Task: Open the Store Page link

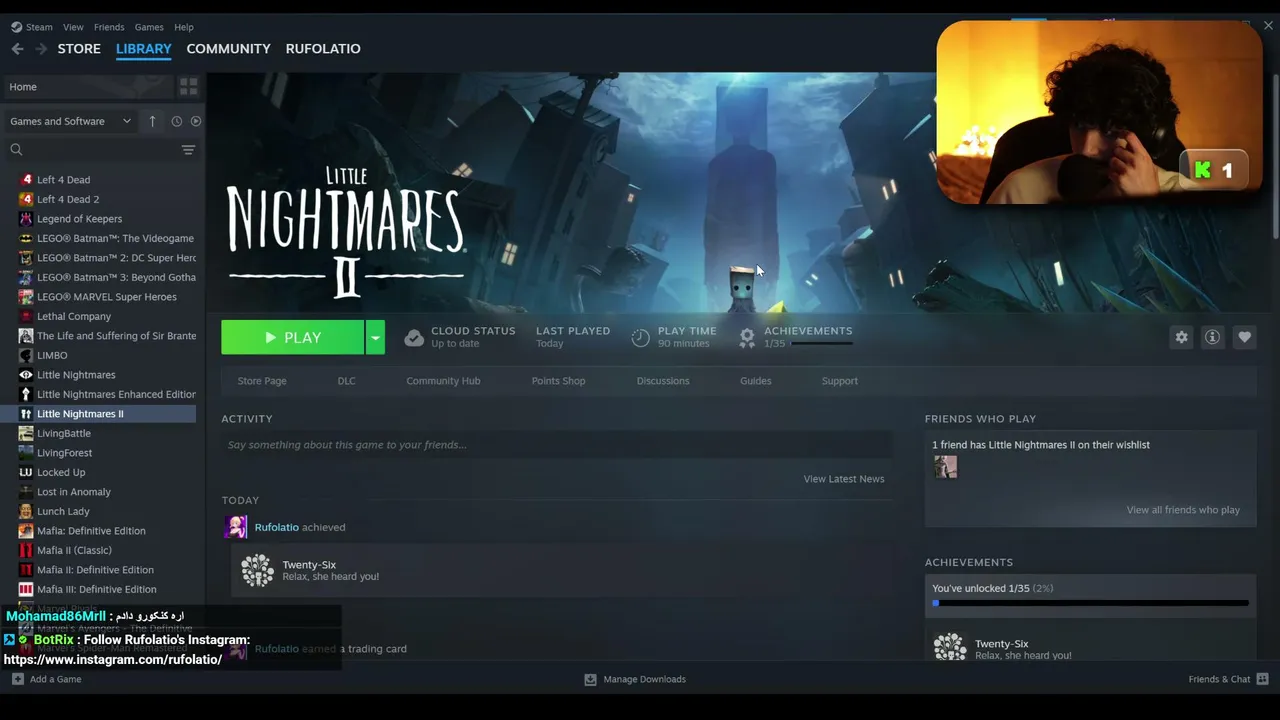Action: coord(262,381)
